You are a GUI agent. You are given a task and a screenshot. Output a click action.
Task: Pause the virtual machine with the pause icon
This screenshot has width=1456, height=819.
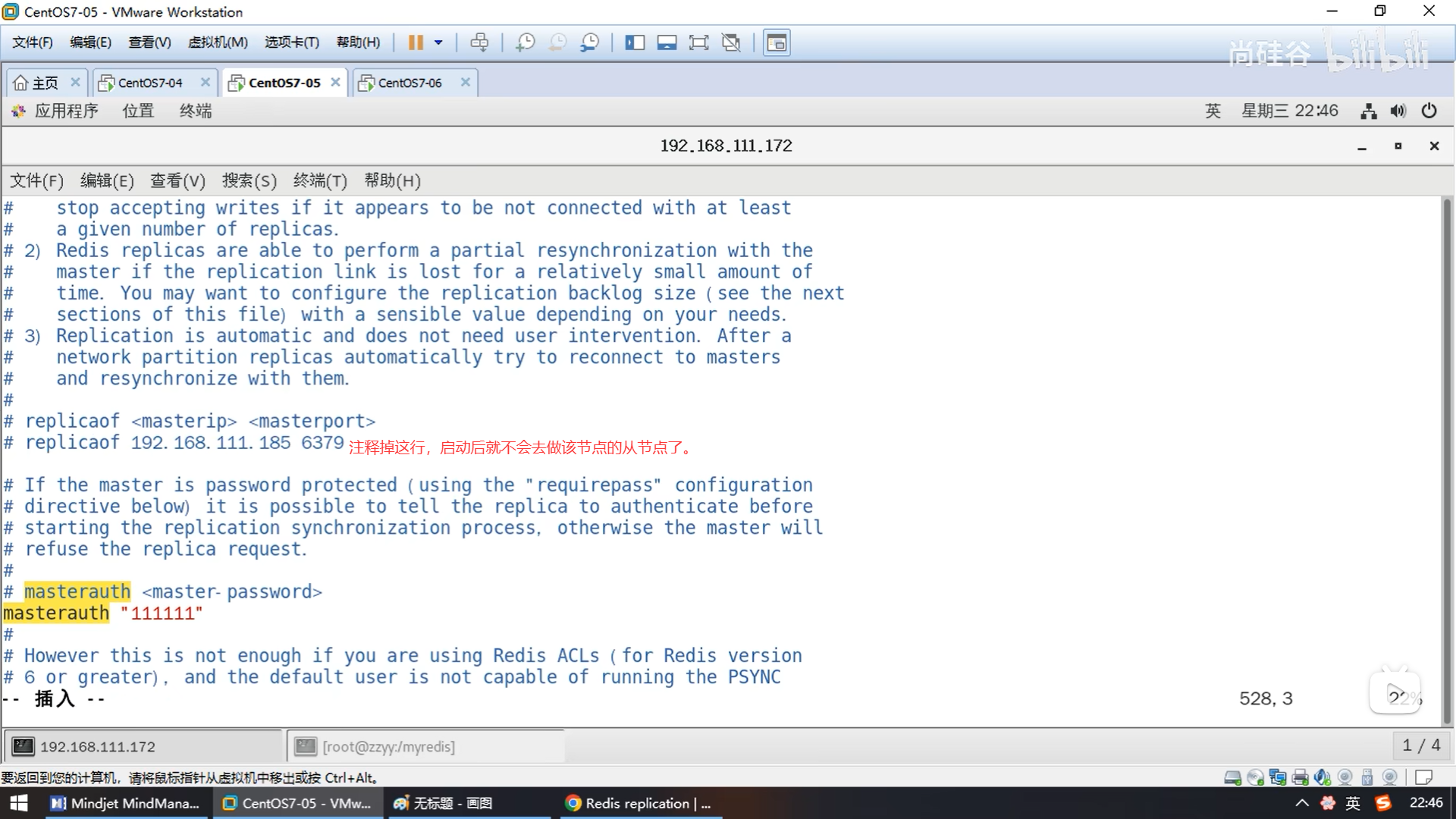coord(415,42)
